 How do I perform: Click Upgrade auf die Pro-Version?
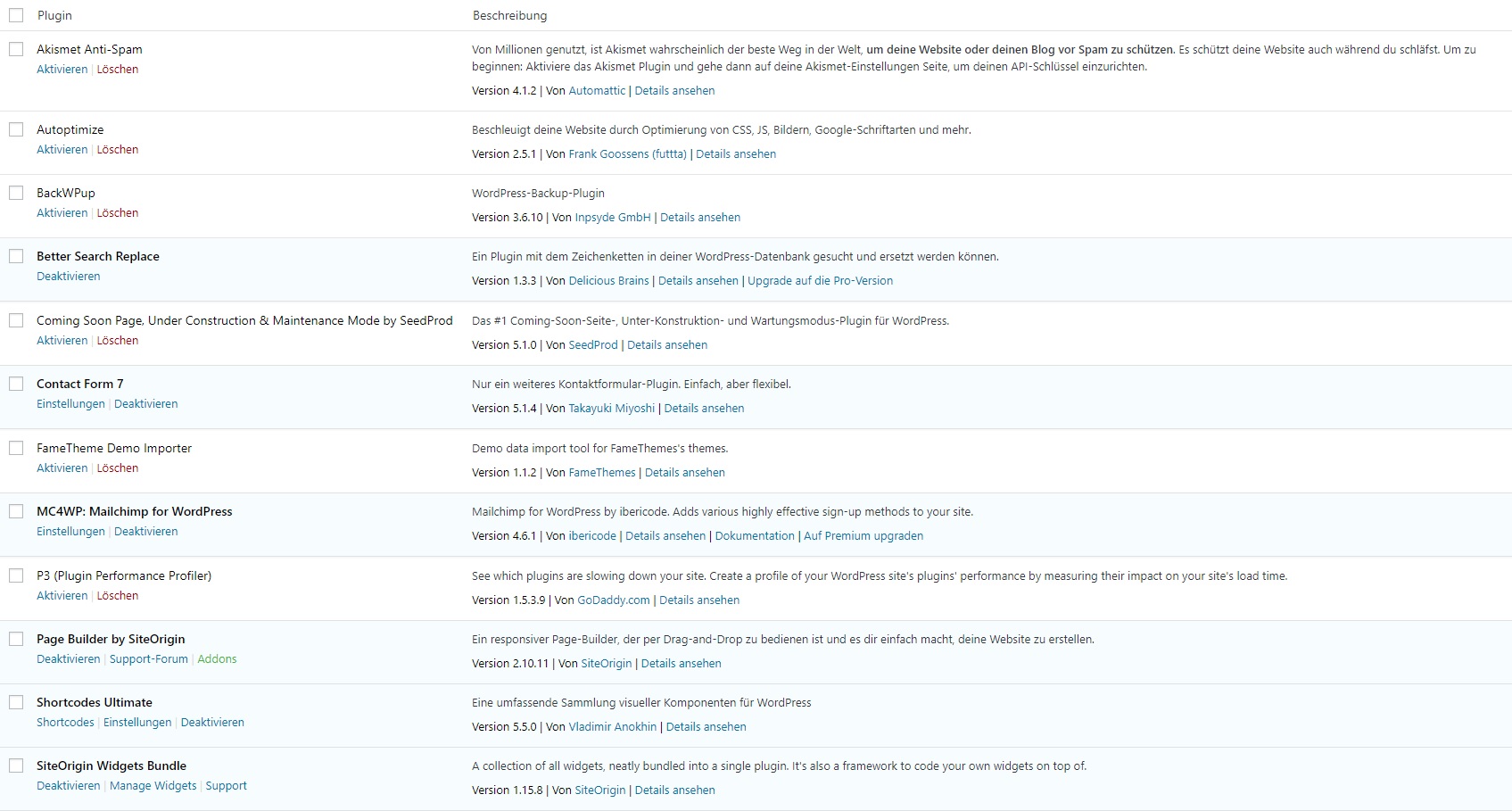[820, 281]
